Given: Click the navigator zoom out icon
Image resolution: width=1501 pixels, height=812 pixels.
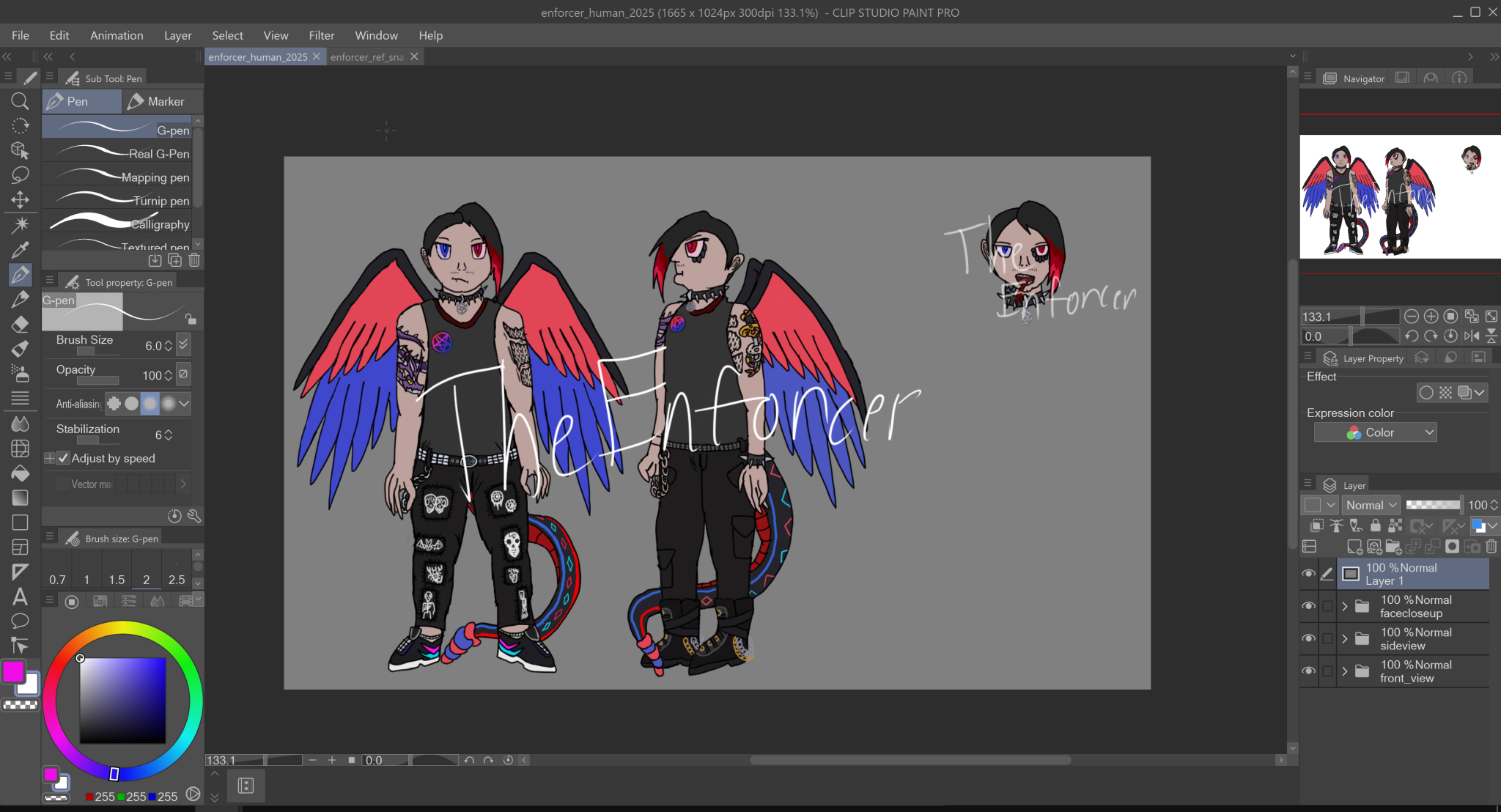Looking at the screenshot, I should click(1411, 317).
